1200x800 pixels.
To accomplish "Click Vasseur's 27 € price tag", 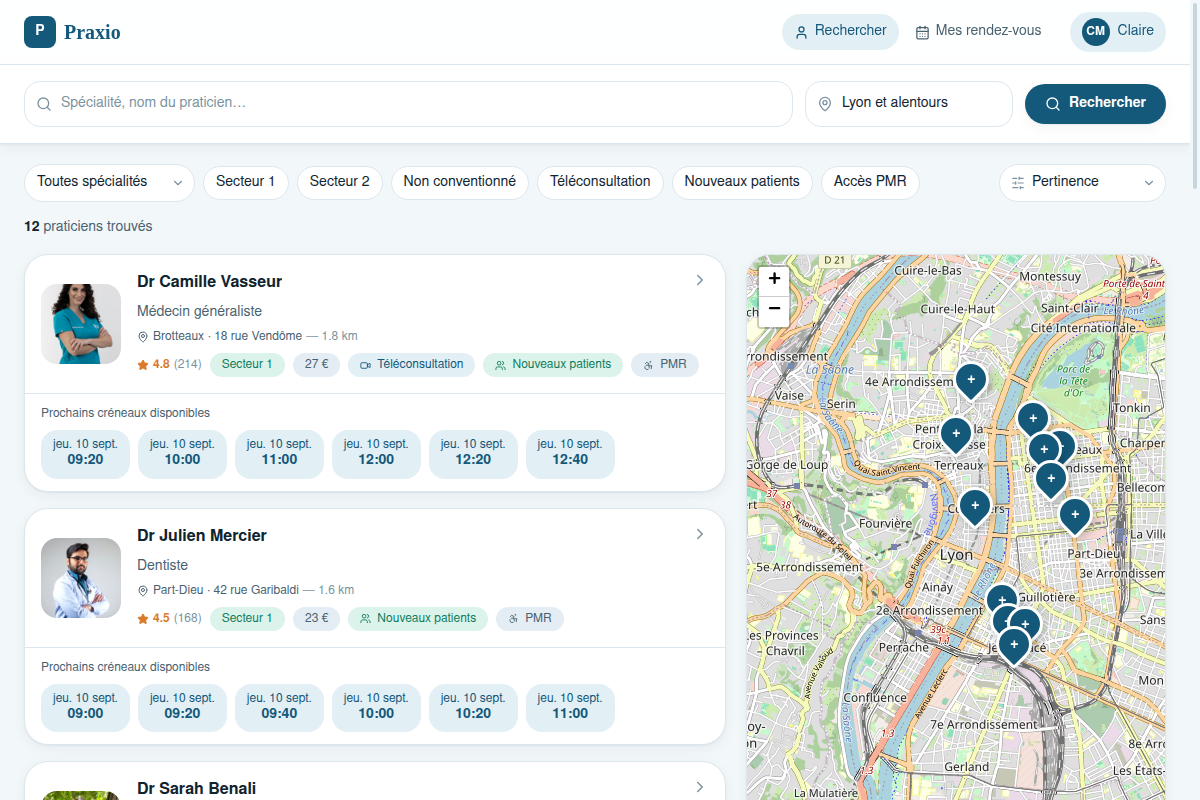I will click(x=317, y=365).
